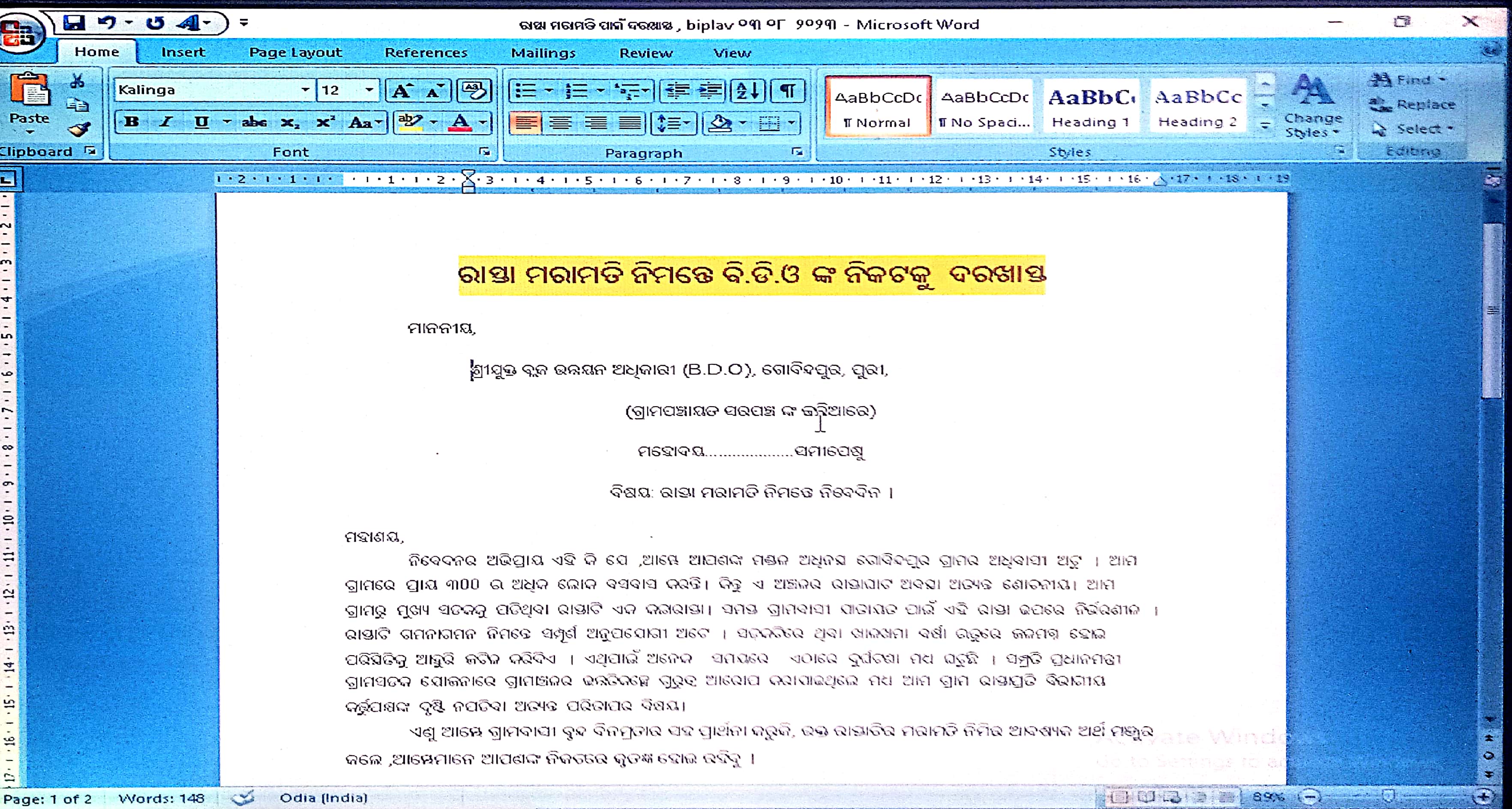
Task: Toggle Bold formatting
Action: pyautogui.click(x=132, y=122)
